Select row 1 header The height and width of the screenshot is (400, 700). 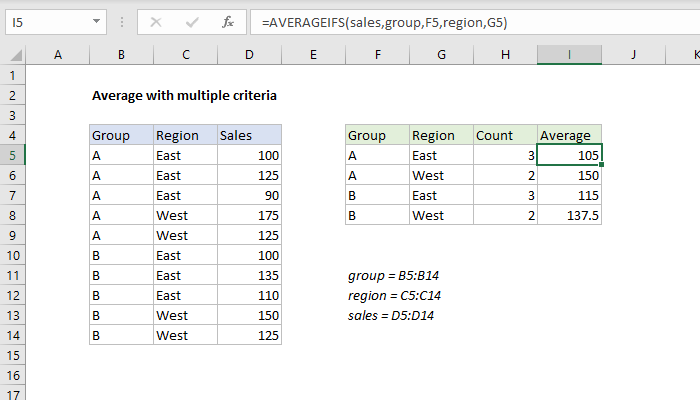pyautogui.click(x=12, y=75)
